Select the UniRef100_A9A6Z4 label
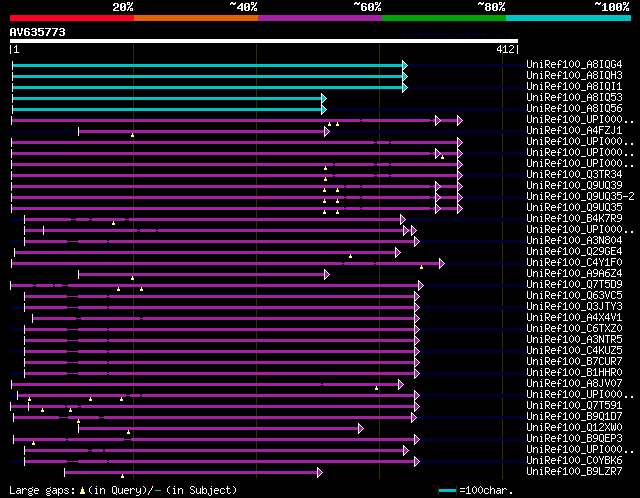 tap(574, 273)
